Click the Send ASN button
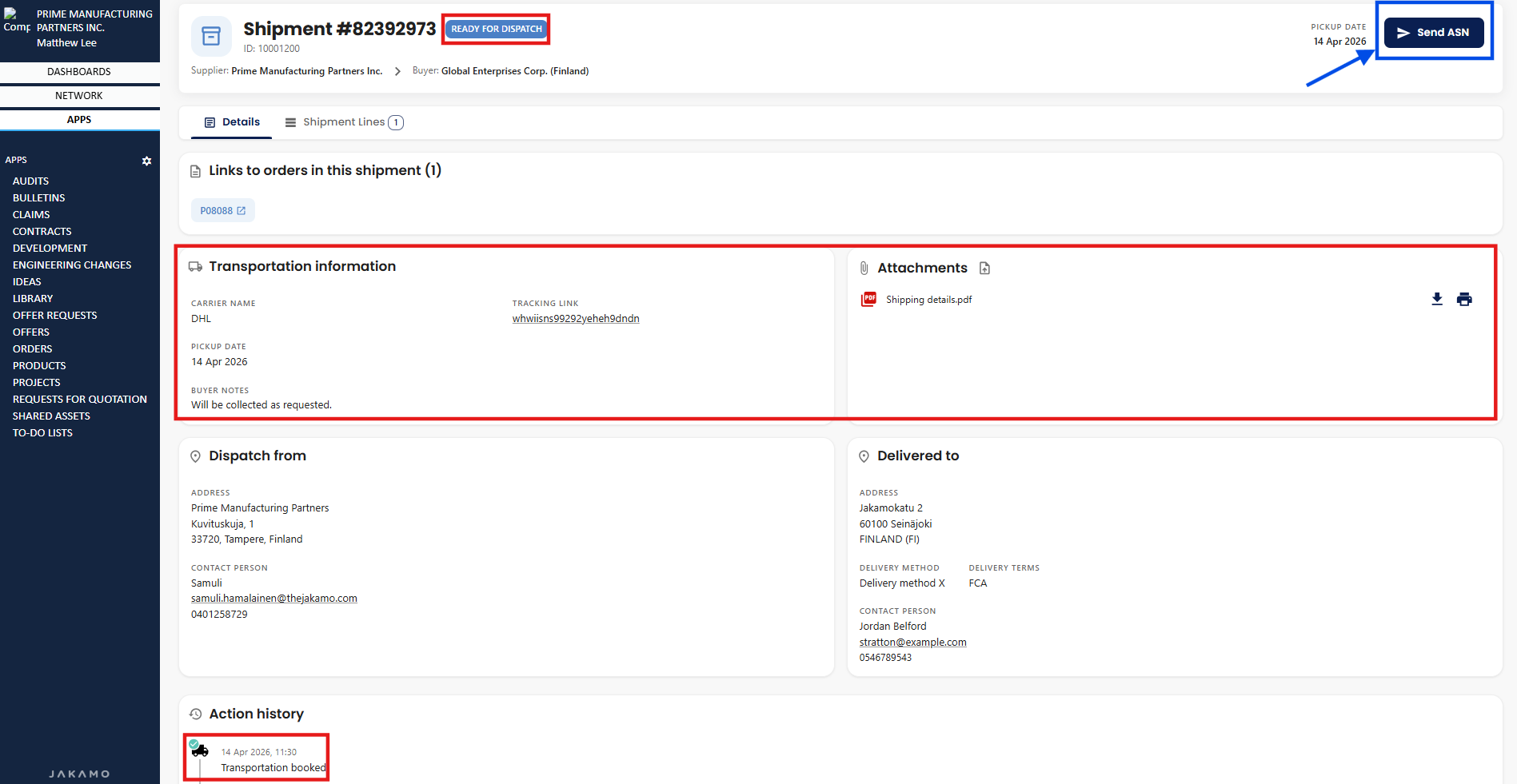 pos(1433,33)
